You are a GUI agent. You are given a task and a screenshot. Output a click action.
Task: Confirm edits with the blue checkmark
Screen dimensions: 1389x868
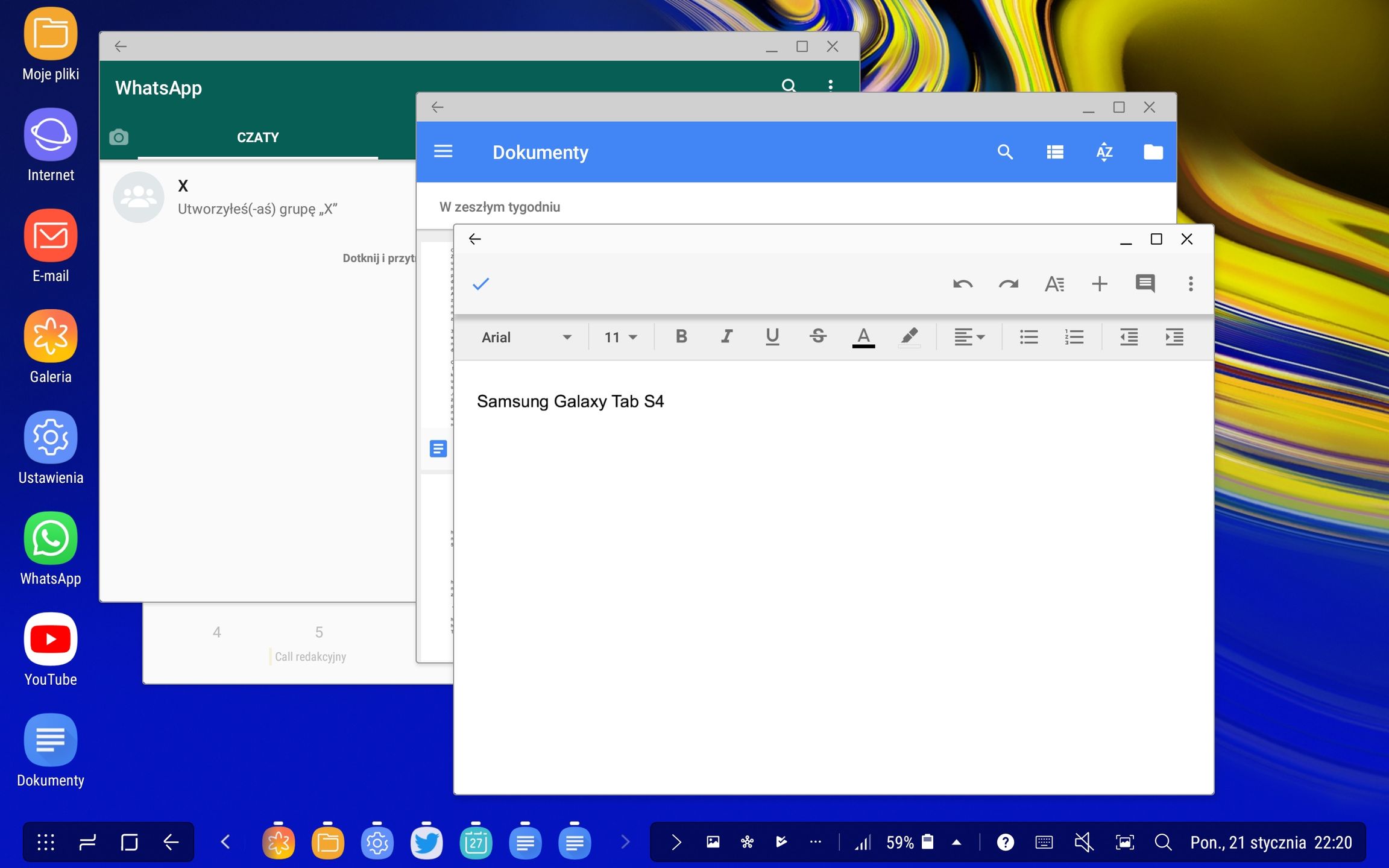pos(480,284)
